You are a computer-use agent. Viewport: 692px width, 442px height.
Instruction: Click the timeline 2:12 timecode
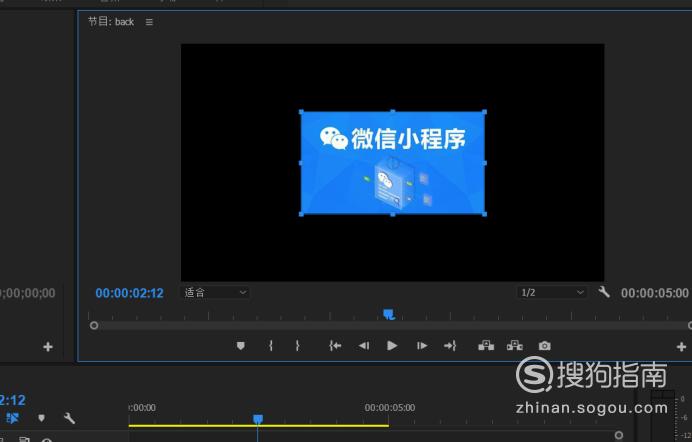click(12, 400)
